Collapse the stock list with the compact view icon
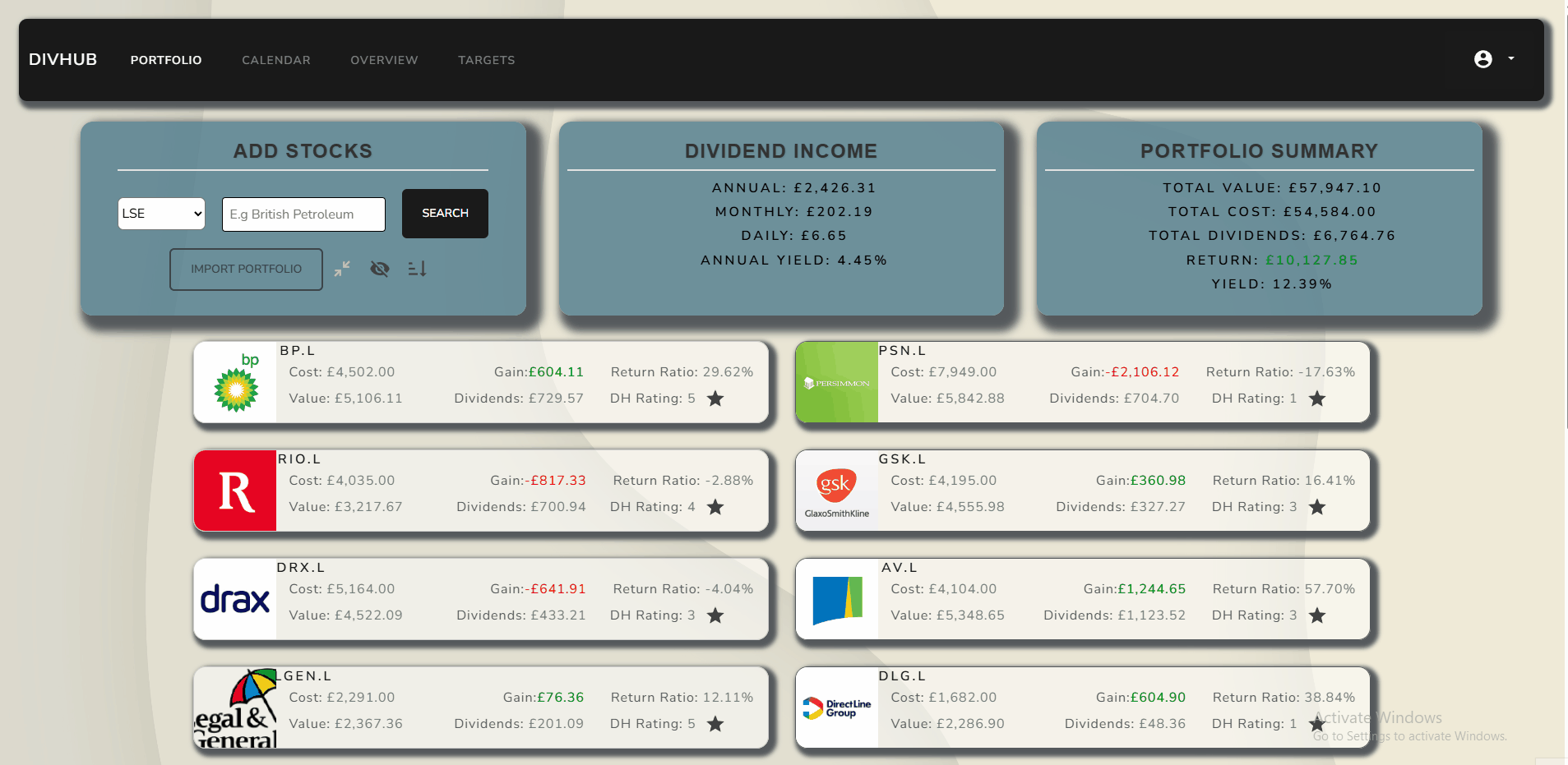1568x765 pixels. point(342,269)
